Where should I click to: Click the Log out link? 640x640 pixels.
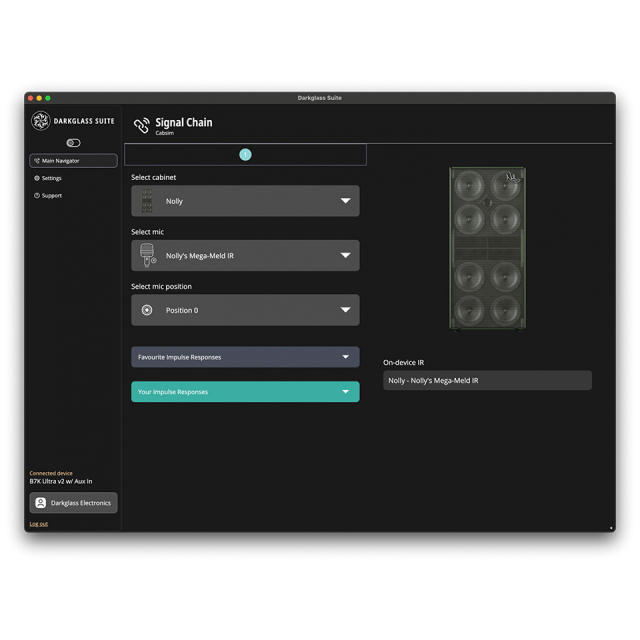tap(39, 524)
